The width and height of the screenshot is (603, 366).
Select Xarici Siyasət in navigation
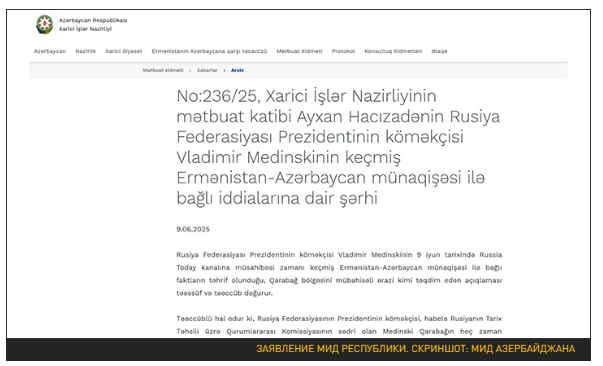(x=123, y=51)
